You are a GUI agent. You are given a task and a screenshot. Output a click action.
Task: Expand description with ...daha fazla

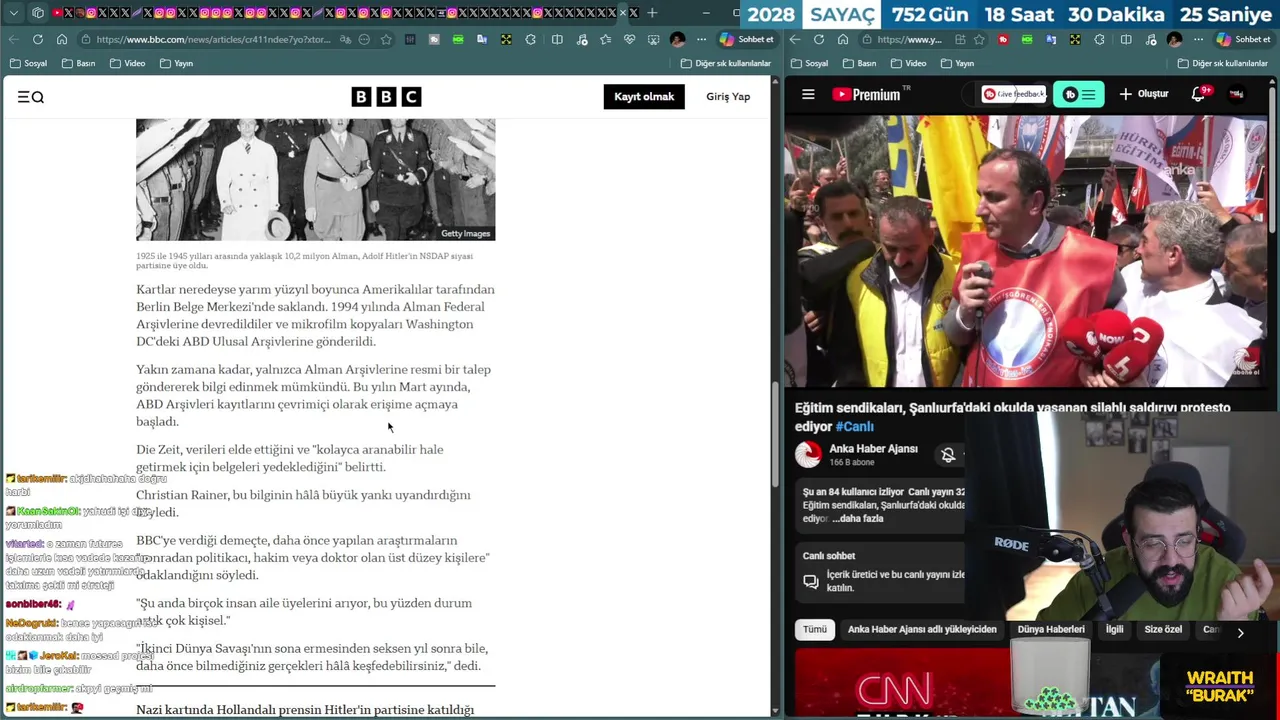pos(856,519)
